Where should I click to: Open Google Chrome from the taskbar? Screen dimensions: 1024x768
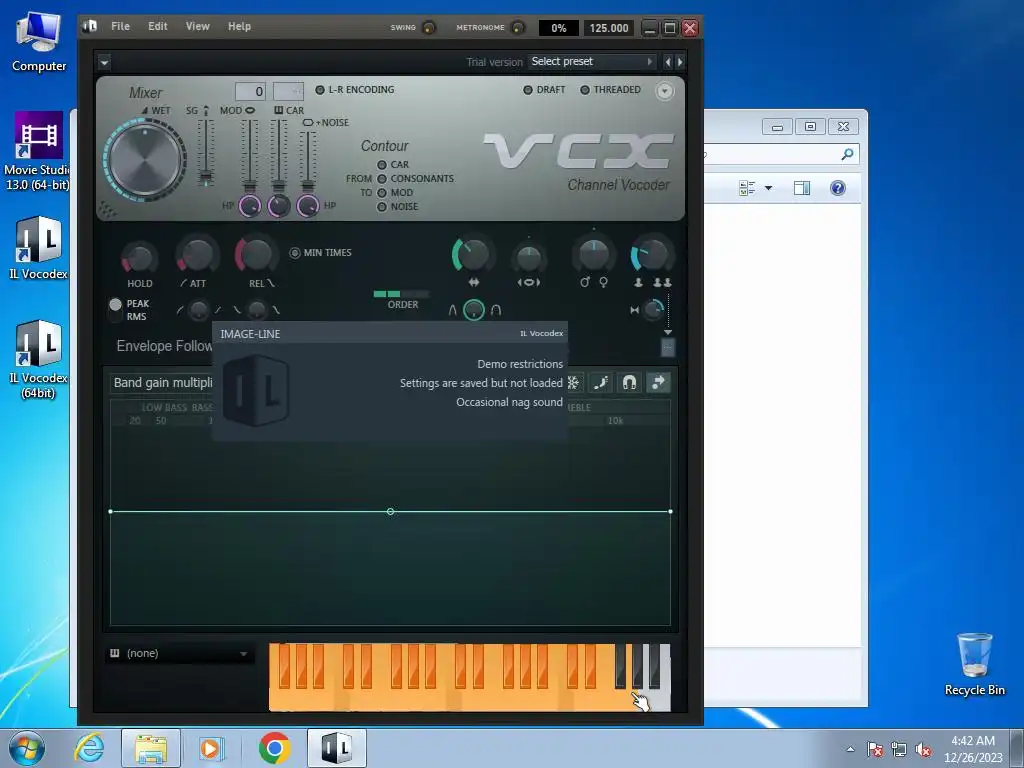[x=274, y=748]
